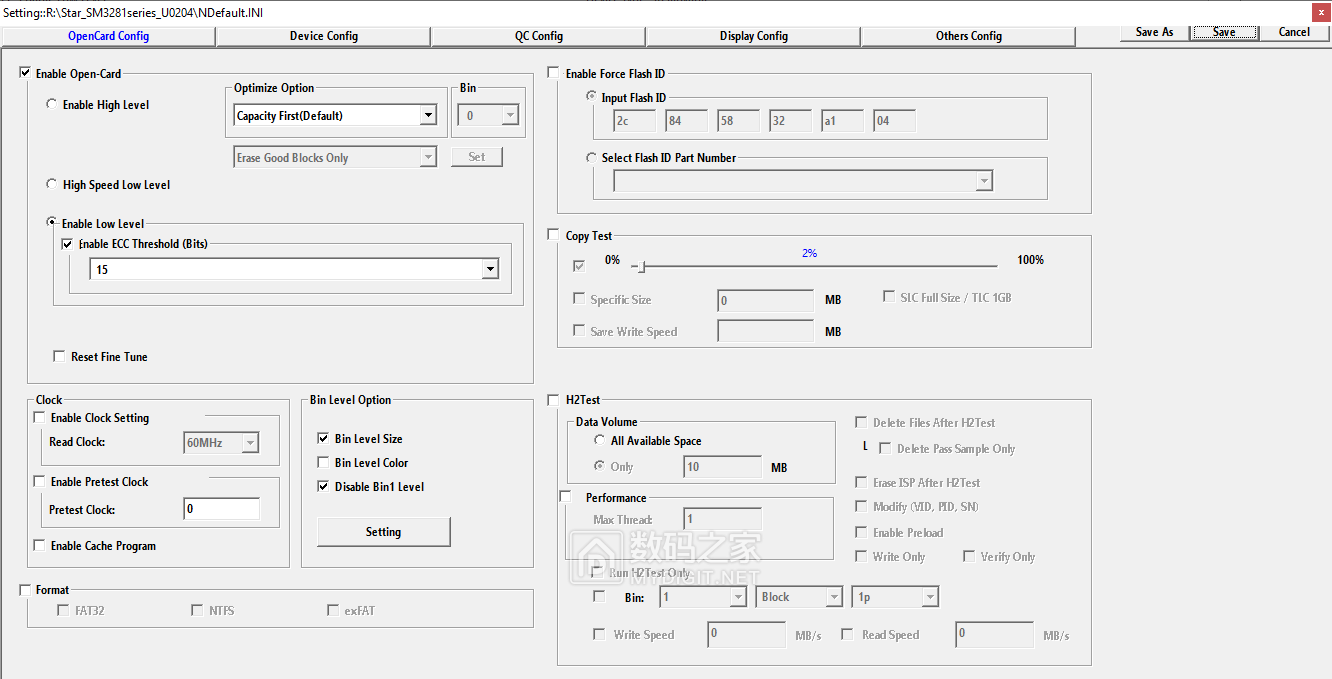Check the Enable Force Flash ID option
This screenshot has height=679, width=1332.
555,74
